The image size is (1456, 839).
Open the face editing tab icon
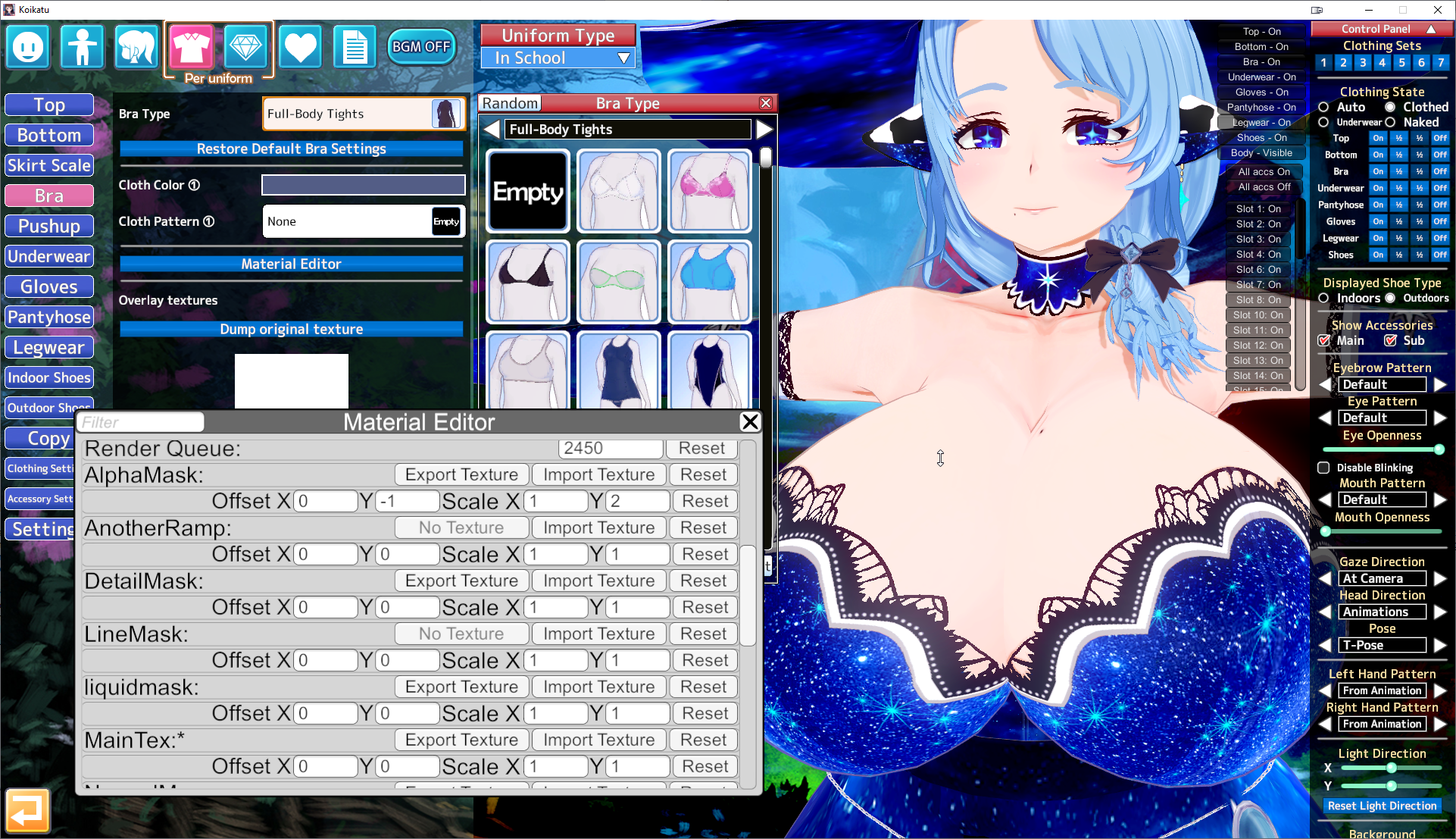(x=28, y=47)
